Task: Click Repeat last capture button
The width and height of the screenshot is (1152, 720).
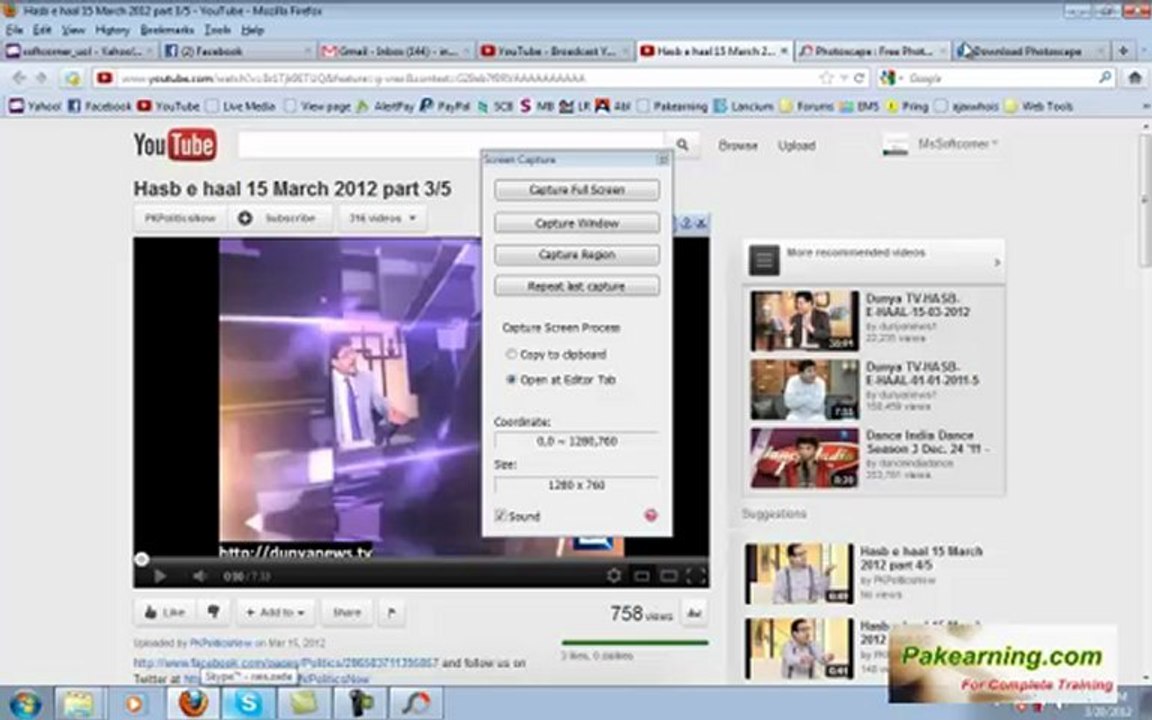Action: [577, 287]
